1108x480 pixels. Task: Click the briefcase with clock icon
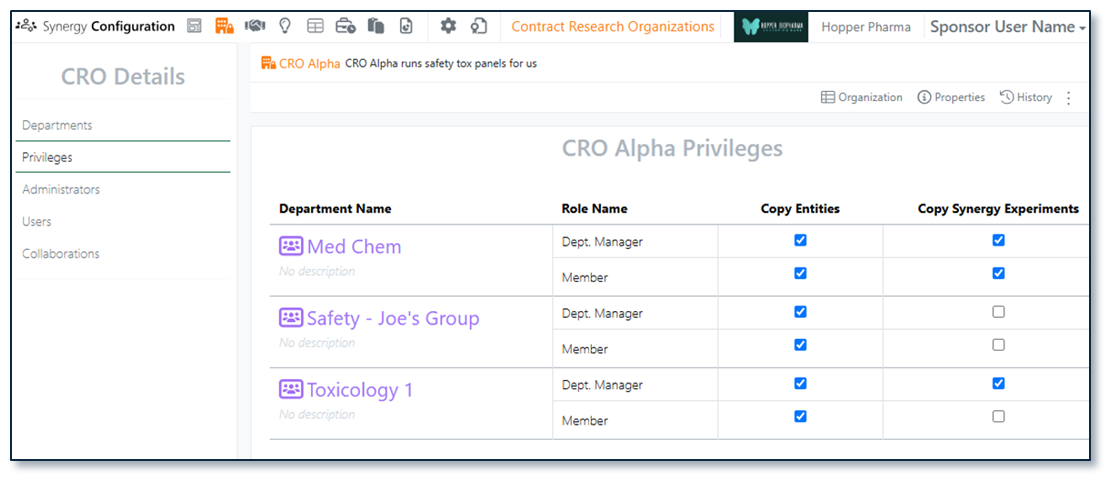346,27
